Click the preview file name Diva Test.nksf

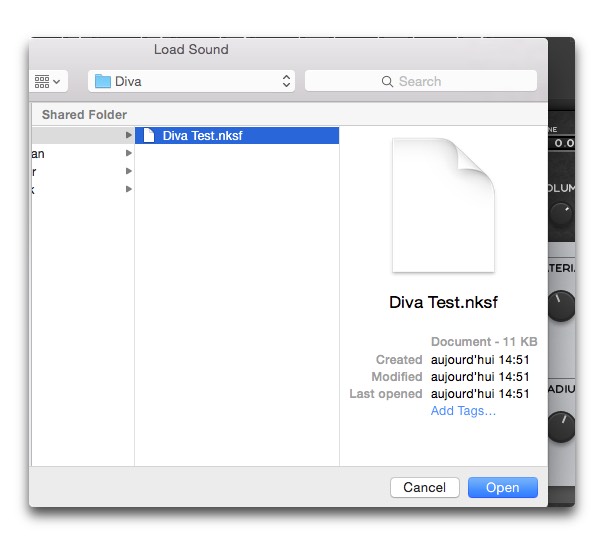[x=443, y=302]
